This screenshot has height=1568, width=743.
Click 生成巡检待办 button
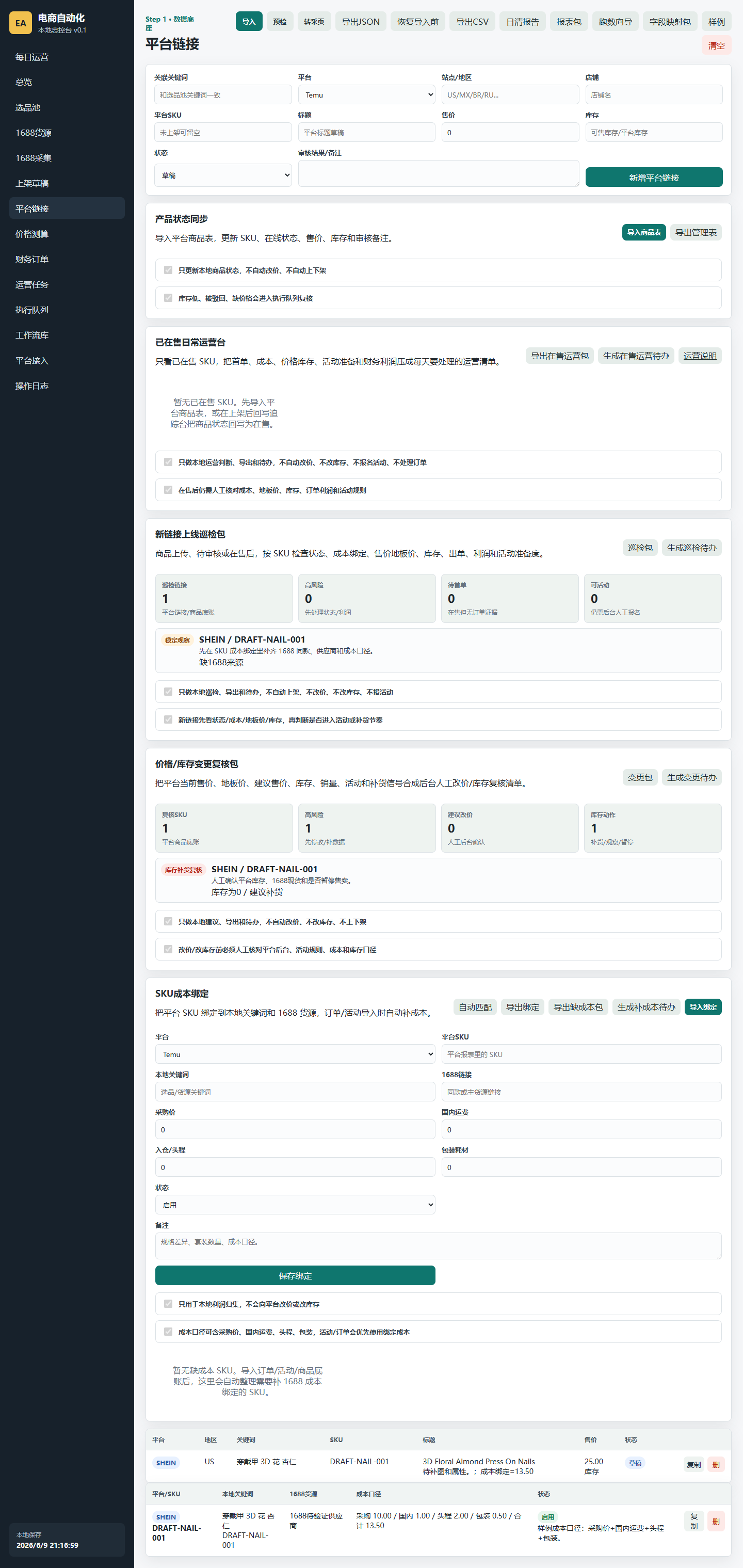pyautogui.click(x=691, y=547)
